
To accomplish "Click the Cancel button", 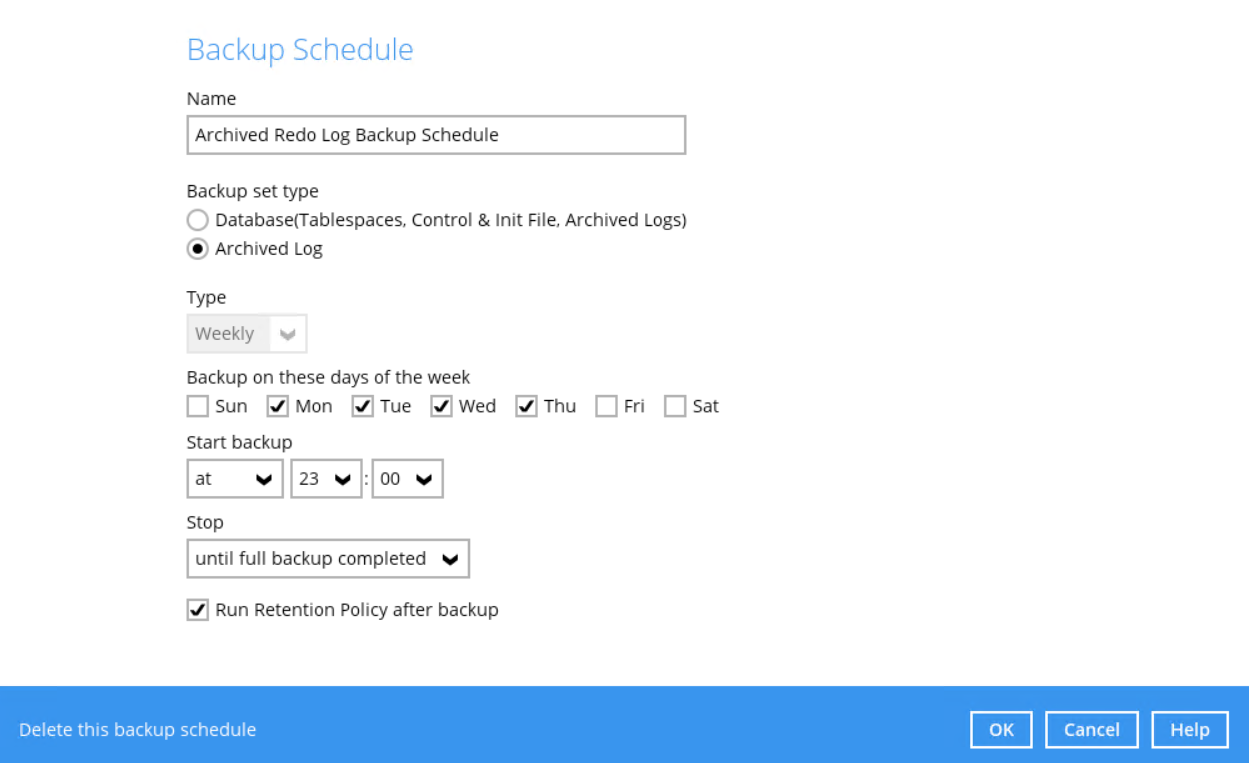I will [1091, 730].
